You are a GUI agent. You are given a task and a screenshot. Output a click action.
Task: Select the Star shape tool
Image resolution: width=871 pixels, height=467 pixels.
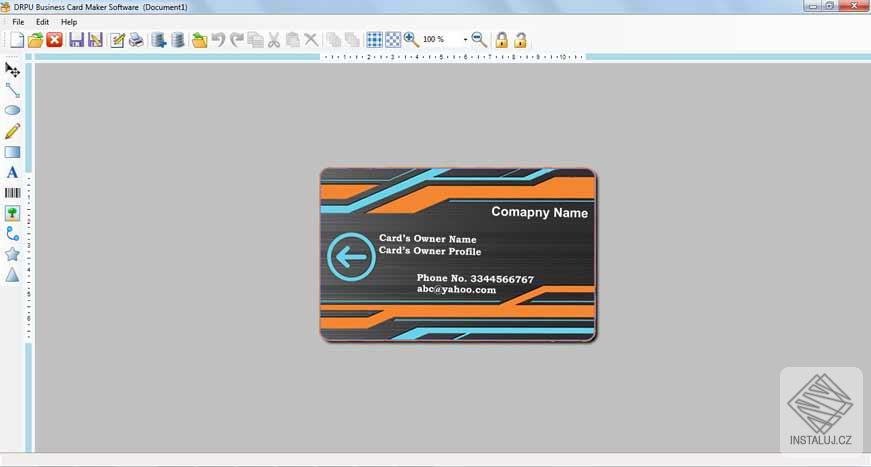tap(12, 254)
